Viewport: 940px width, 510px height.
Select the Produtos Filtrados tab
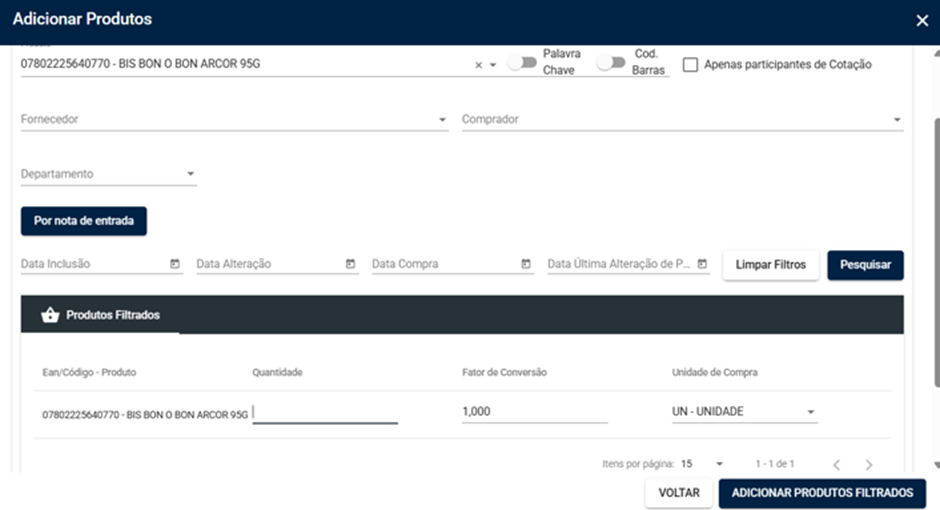(100, 315)
